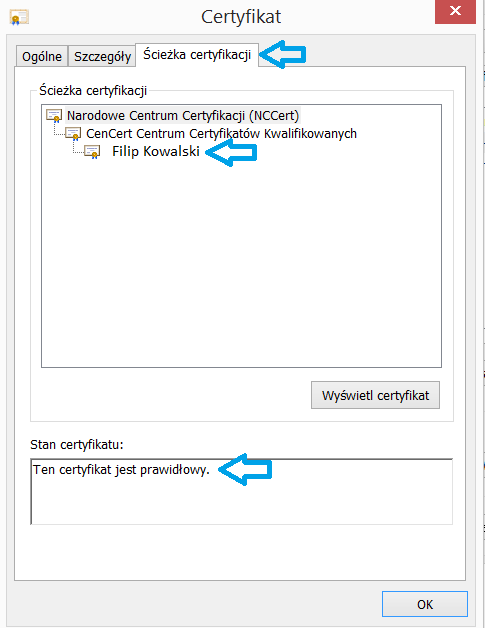Switch to the Ogólne tab
This screenshot has height=628, width=485.
click(42, 56)
